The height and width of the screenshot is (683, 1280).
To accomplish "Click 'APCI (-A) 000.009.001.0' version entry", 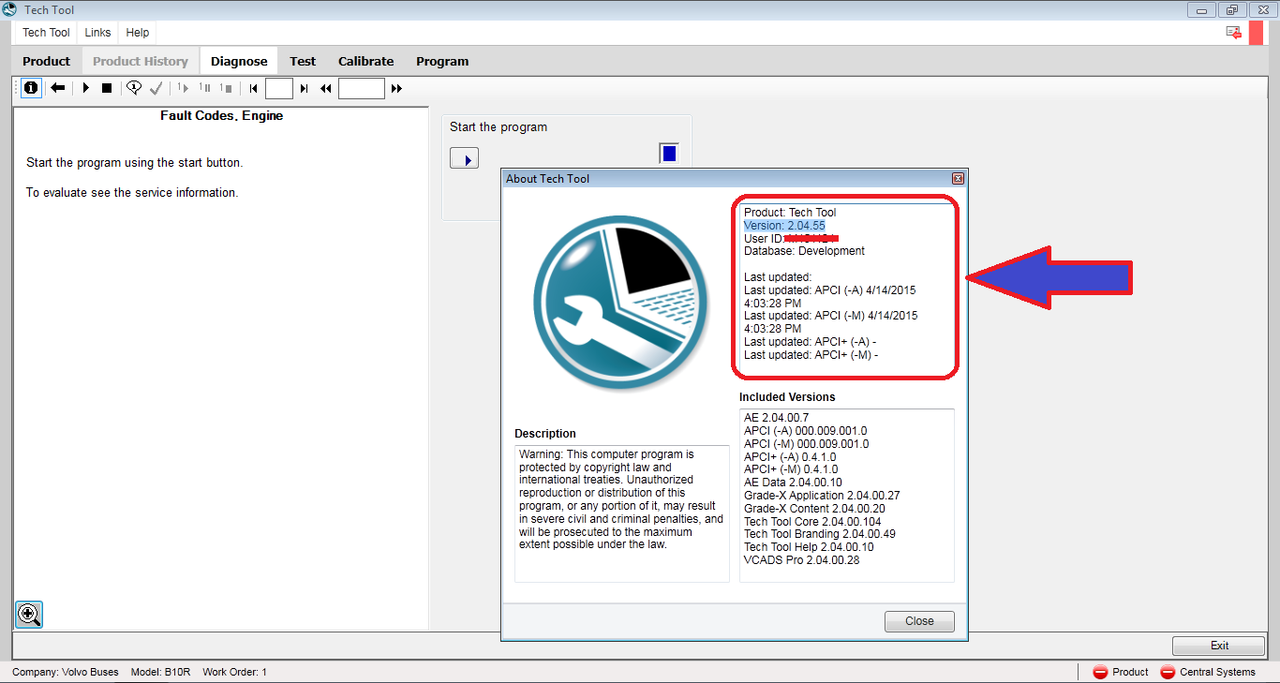I will (x=806, y=430).
